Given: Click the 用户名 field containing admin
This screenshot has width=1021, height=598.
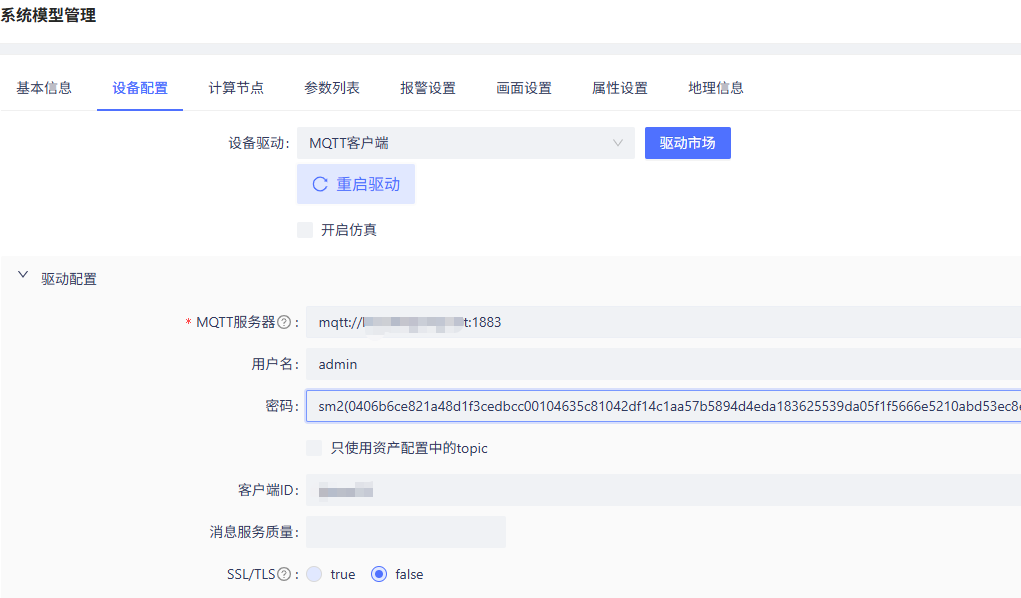Looking at the screenshot, I should (x=664, y=364).
